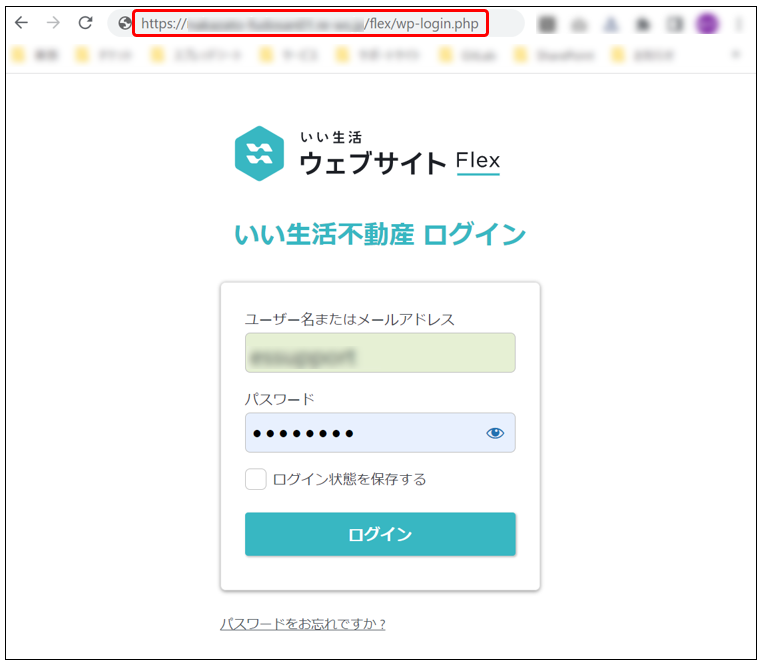Viewport: 762px width, 665px height.
Task: Click the browser back arrow
Action: pyautogui.click(x=21, y=23)
